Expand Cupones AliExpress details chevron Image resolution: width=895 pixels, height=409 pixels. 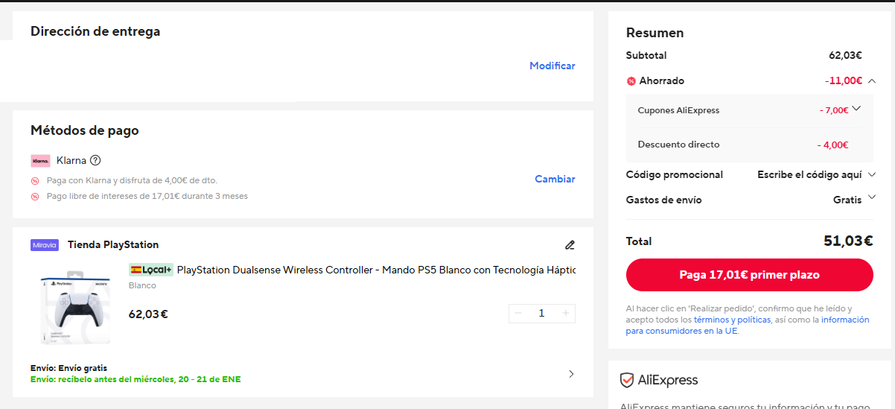coord(856,109)
